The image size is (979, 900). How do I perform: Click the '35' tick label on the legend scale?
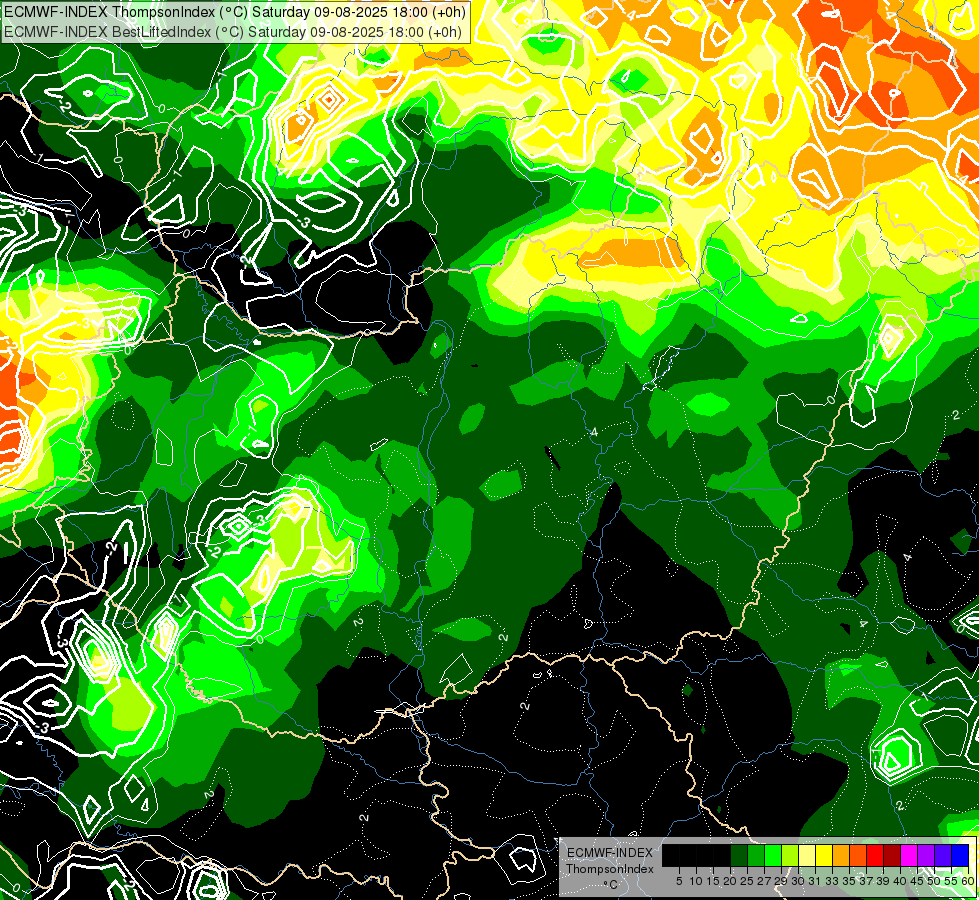pyautogui.click(x=849, y=881)
